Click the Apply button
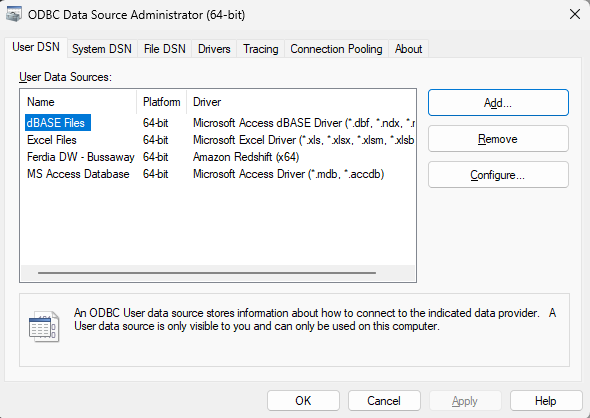Screen dimensions: 590x418 pos(465,401)
